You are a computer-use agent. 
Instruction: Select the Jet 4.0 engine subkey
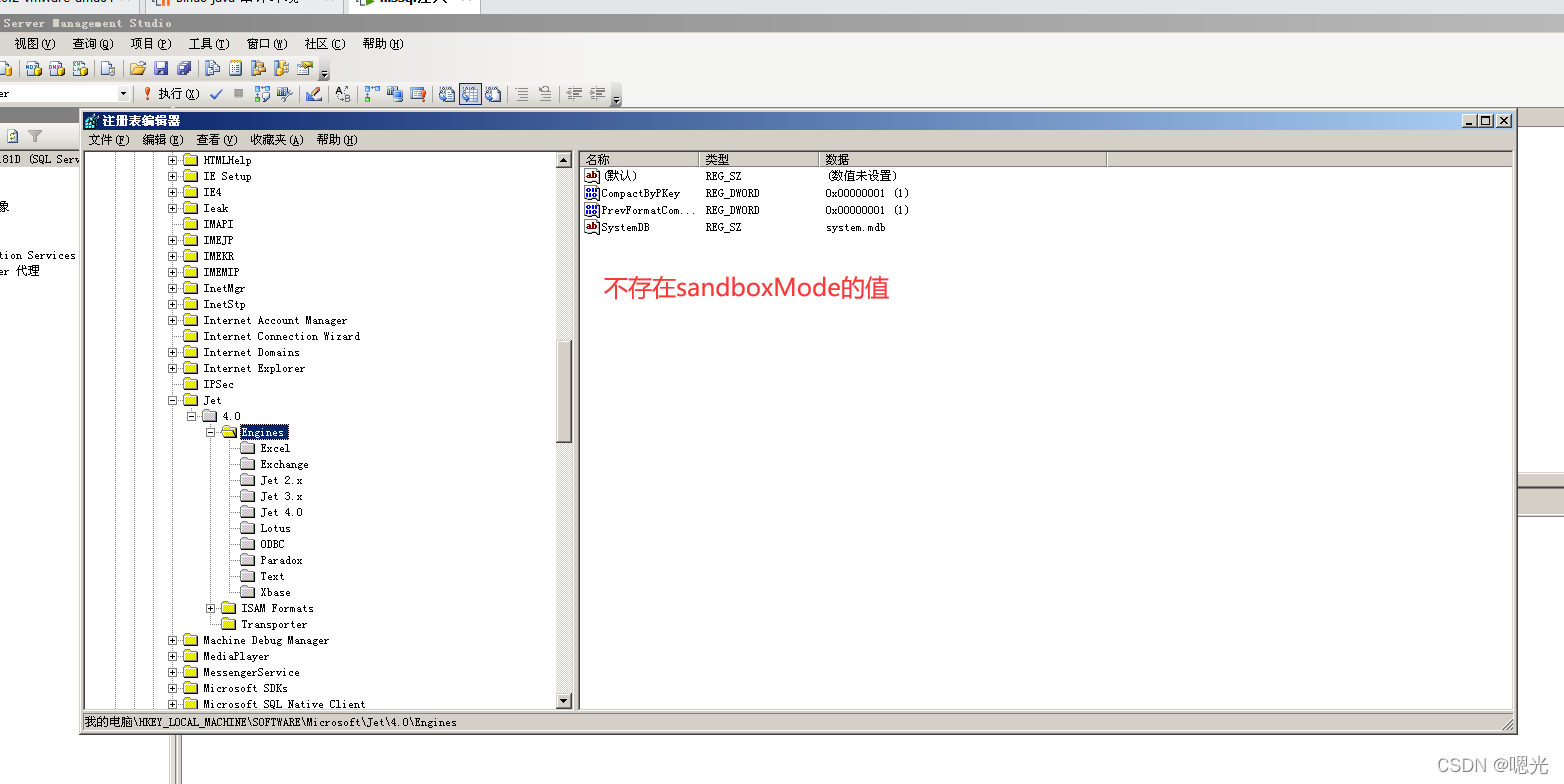[x=281, y=512]
